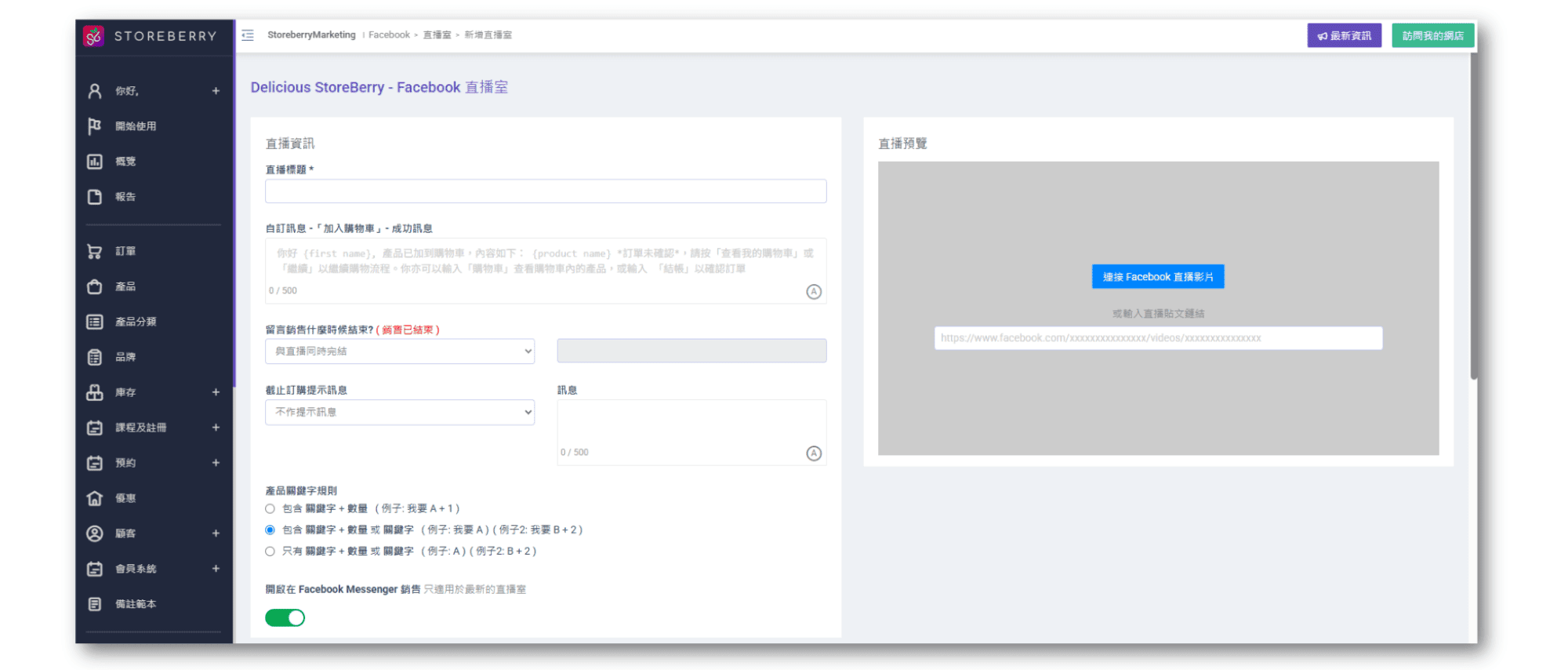Image resolution: width=1568 pixels, height=670 pixels.
Task: Click the page vertical scrollbar
Action: pos(1473,216)
